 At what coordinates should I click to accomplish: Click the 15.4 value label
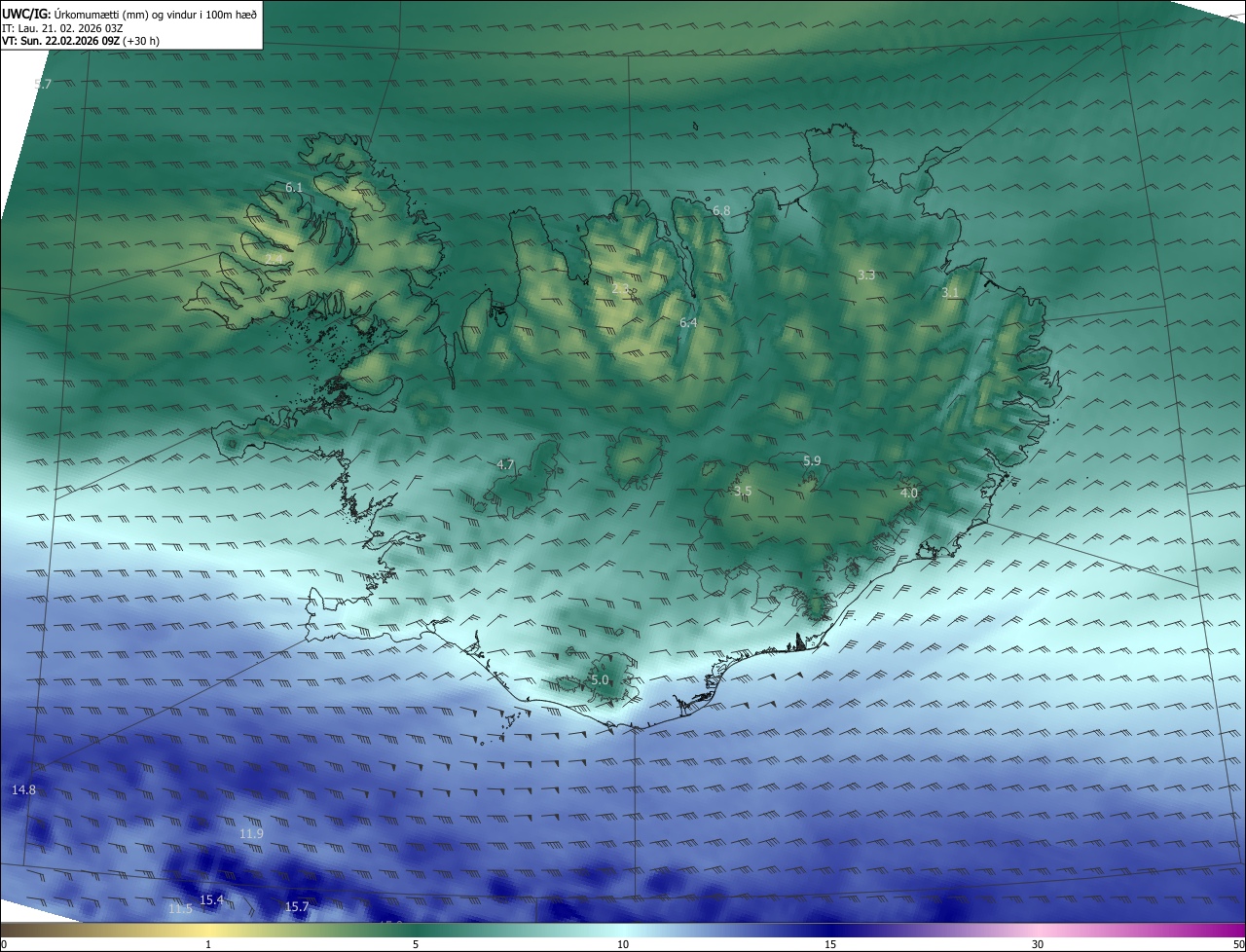[x=211, y=900]
